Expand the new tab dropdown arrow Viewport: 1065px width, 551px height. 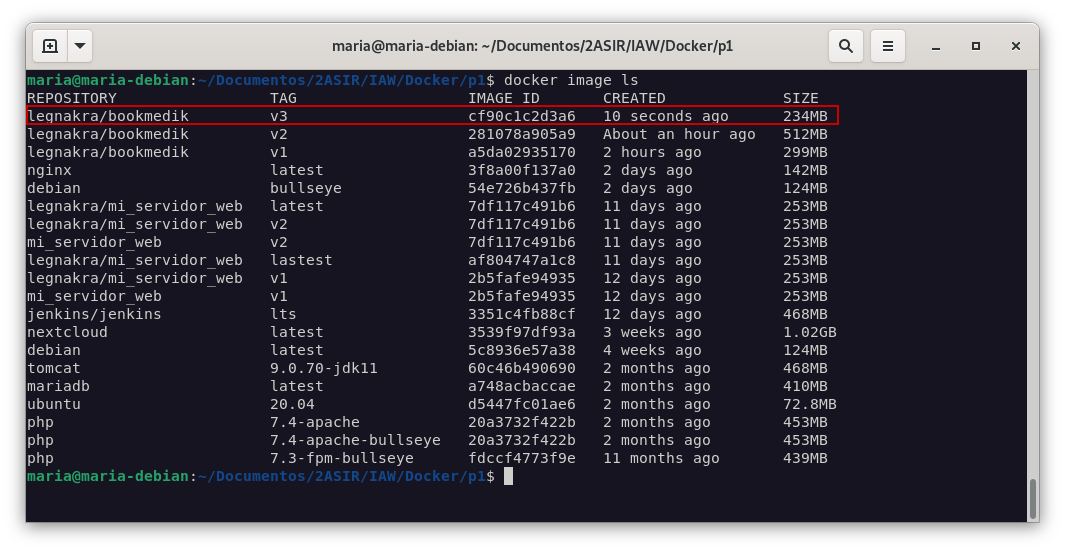pyautogui.click(x=80, y=46)
